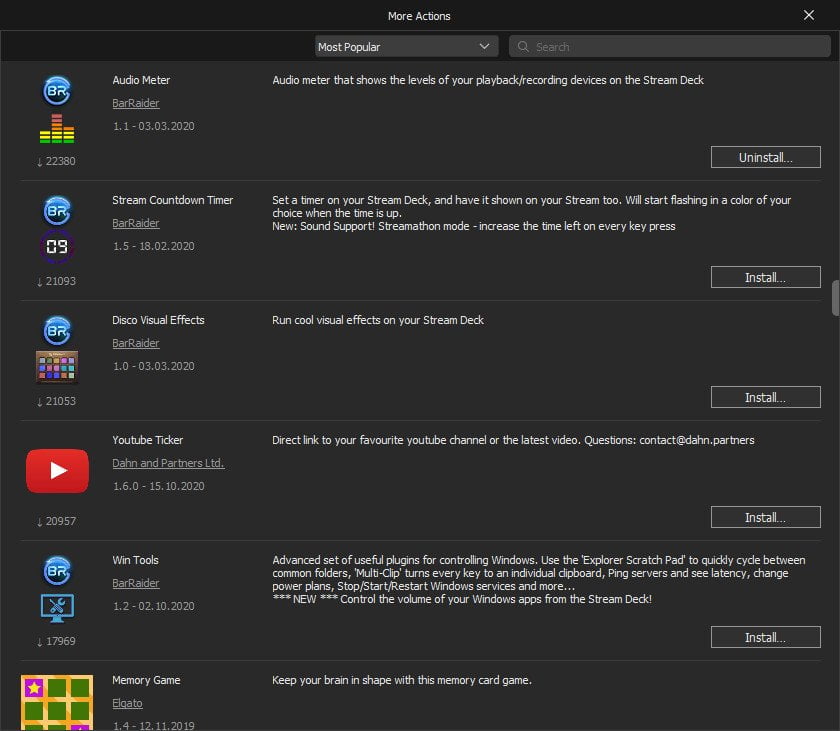
Task: Click the Memory Game tile icon
Action: tap(57, 703)
